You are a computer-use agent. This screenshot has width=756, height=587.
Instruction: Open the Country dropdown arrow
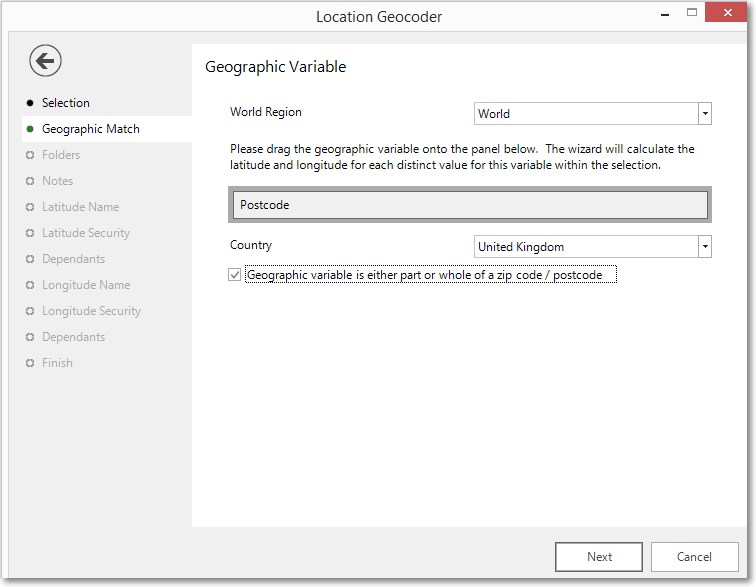pos(705,246)
